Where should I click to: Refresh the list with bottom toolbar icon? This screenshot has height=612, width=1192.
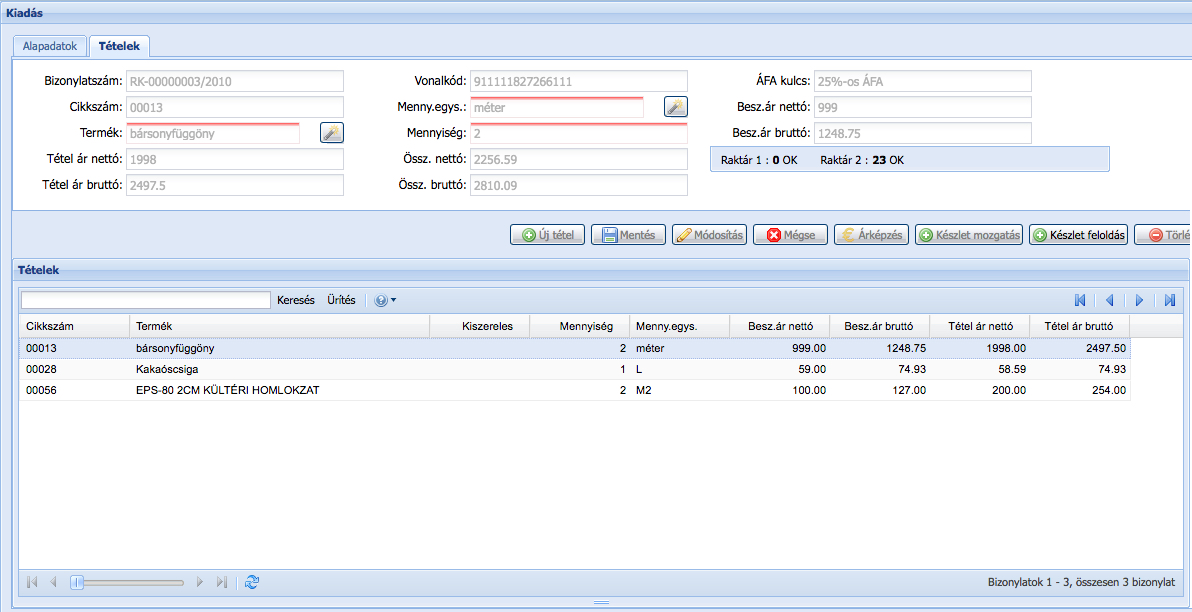(x=252, y=581)
